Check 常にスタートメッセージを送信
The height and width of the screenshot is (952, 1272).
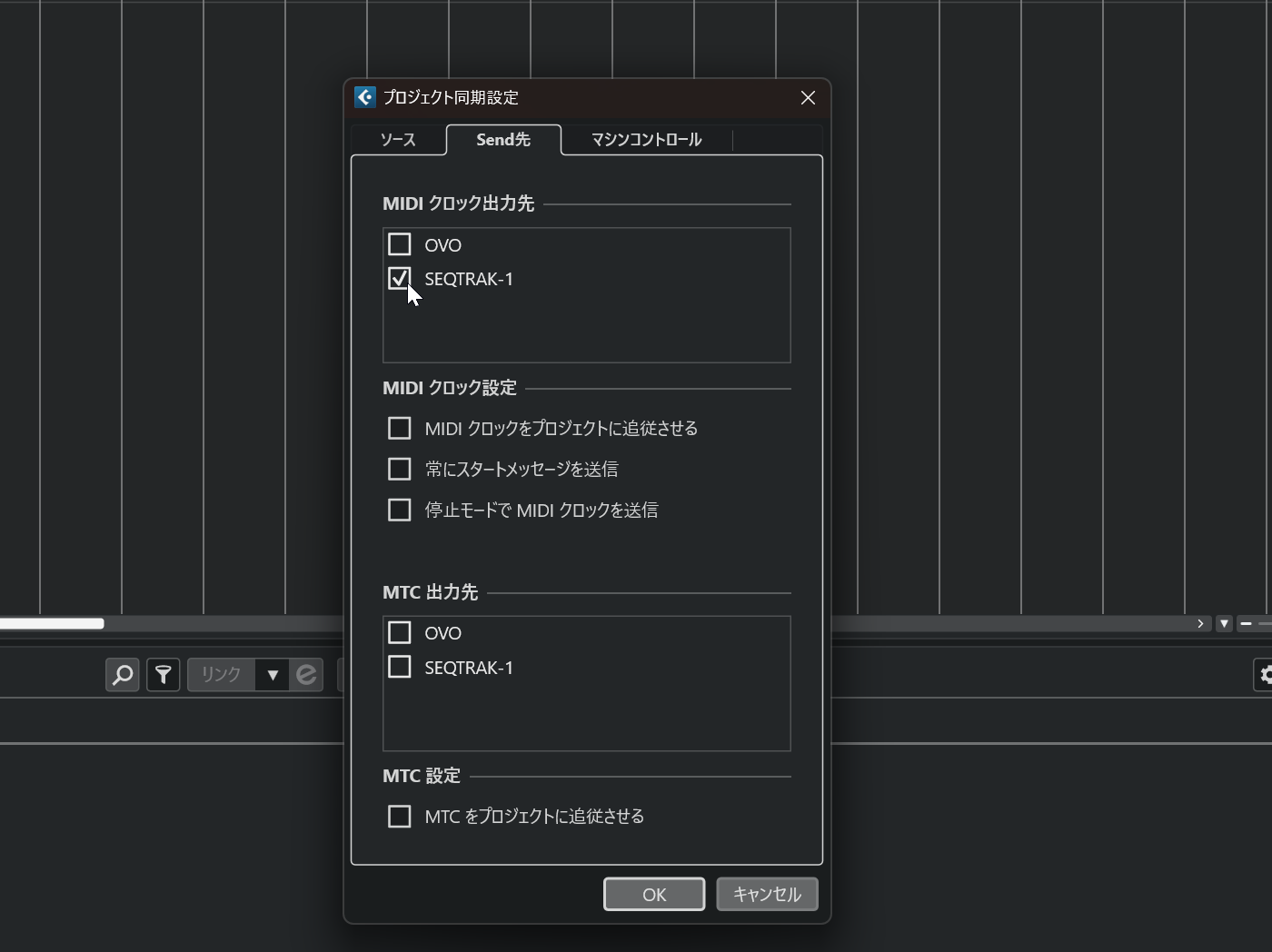(400, 469)
